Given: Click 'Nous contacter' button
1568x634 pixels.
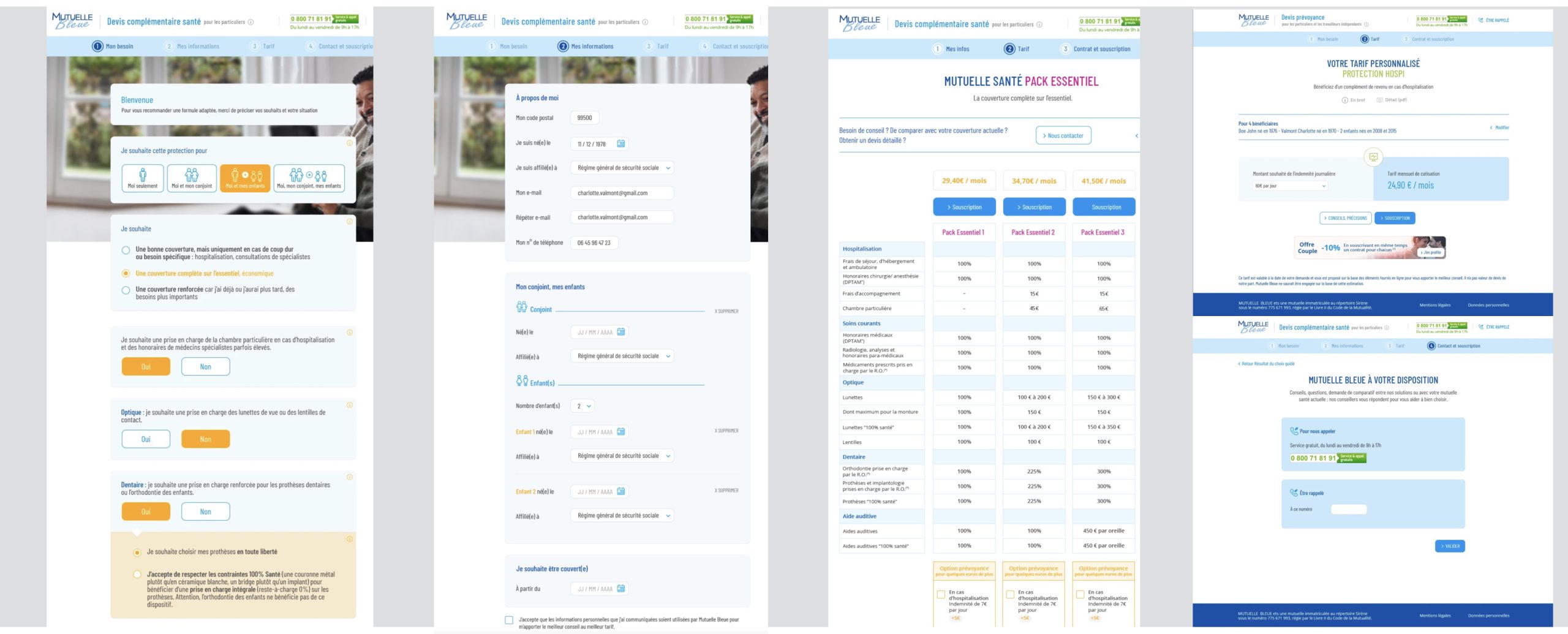Looking at the screenshot, I should [x=1063, y=135].
